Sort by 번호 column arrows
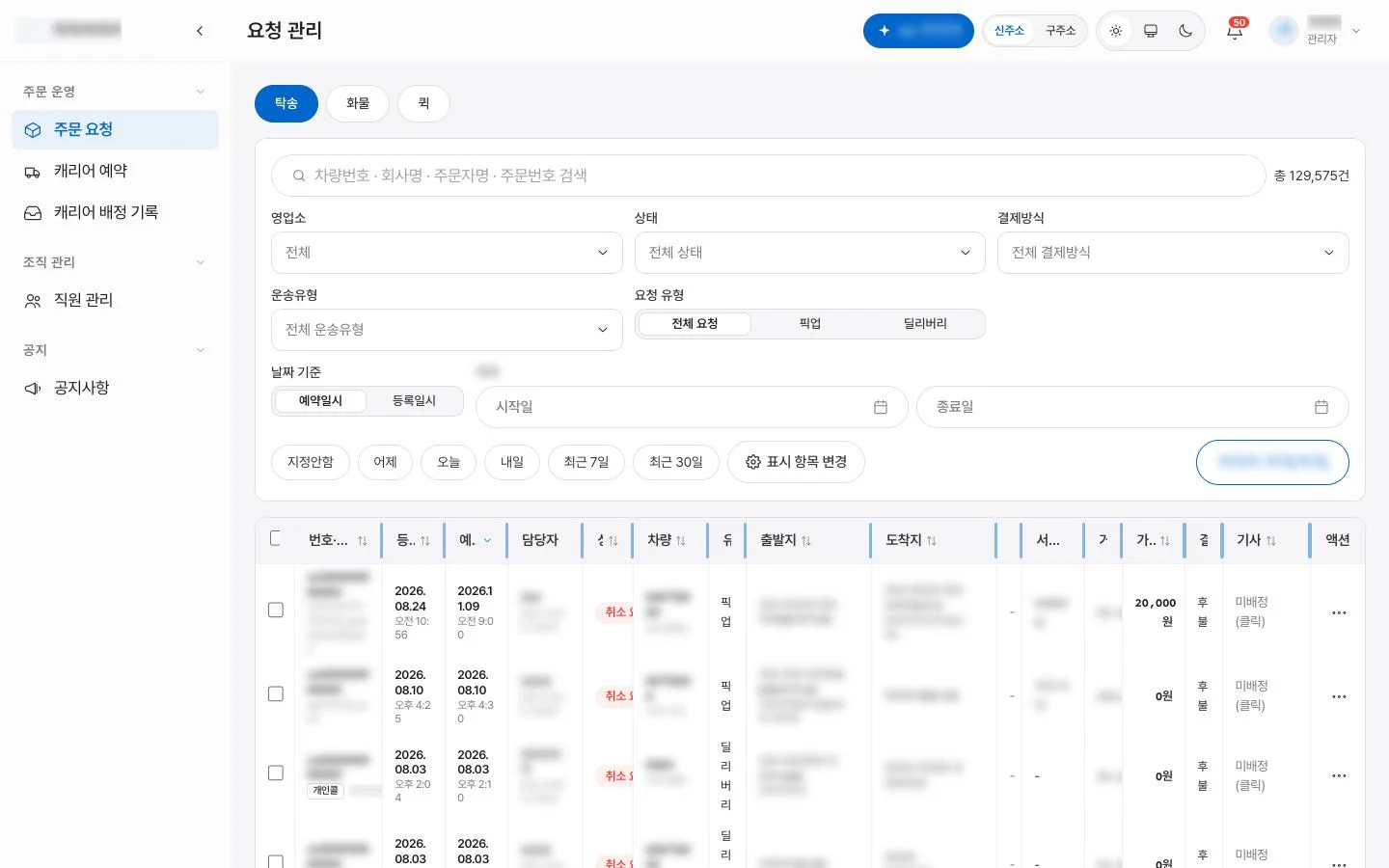Image resolution: width=1389 pixels, height=868 pixels. pos(363,541)
